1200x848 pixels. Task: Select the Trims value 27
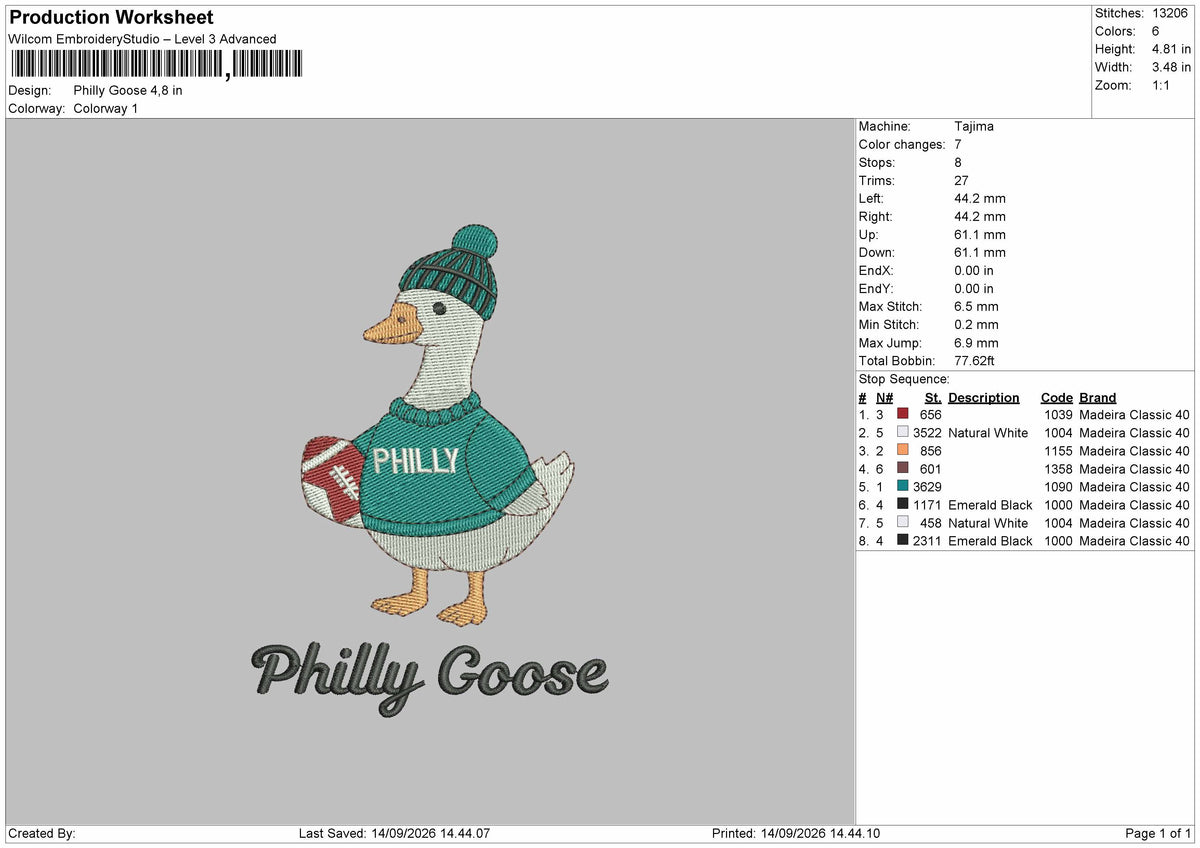962,181
